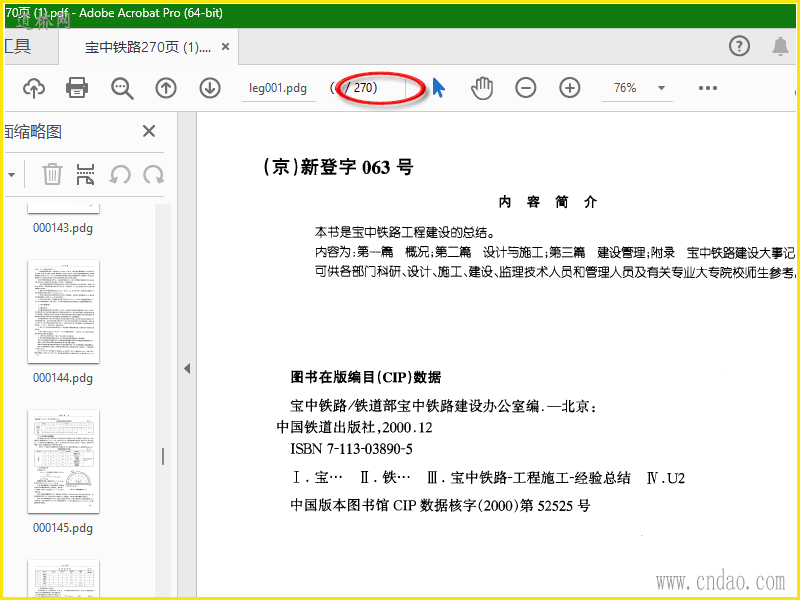
Task: Click the (京)新登字 063 号 heading
Action: click(x=338, y=167)
